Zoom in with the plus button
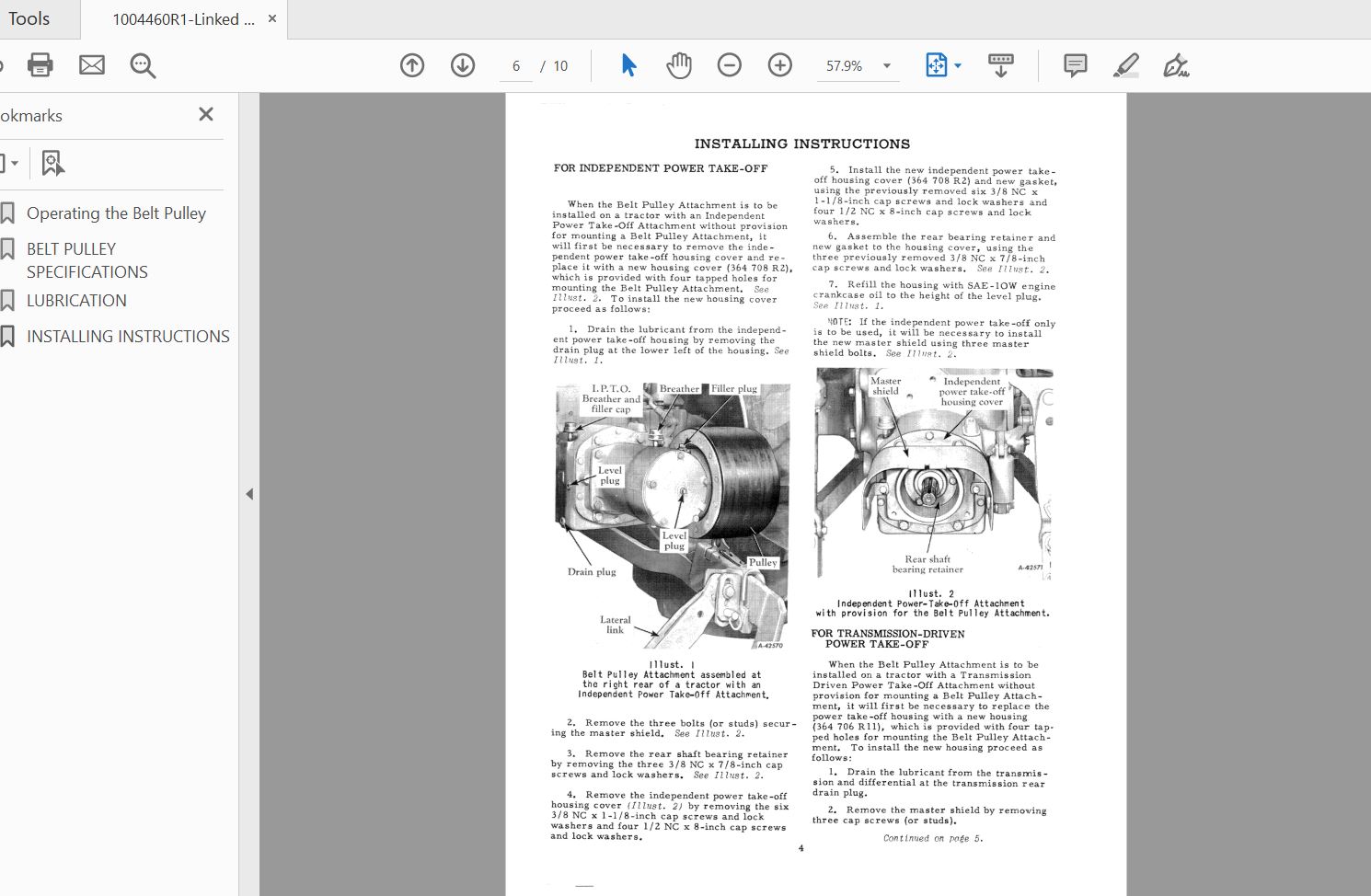The image size is (1371, 896). click(x=780, y=65)
